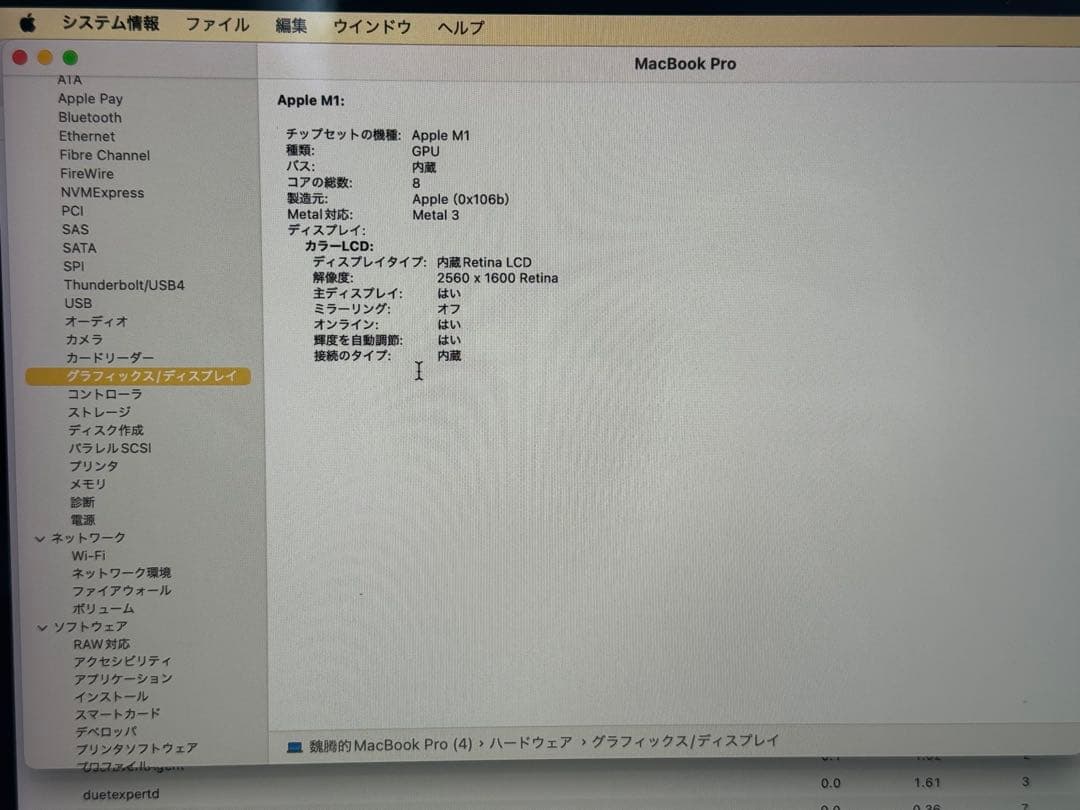The height and width of the screenshot is (810, 1080).
Task: Select Thunderbolt/USB4 in the sidebar
Action: pos(124,284)
